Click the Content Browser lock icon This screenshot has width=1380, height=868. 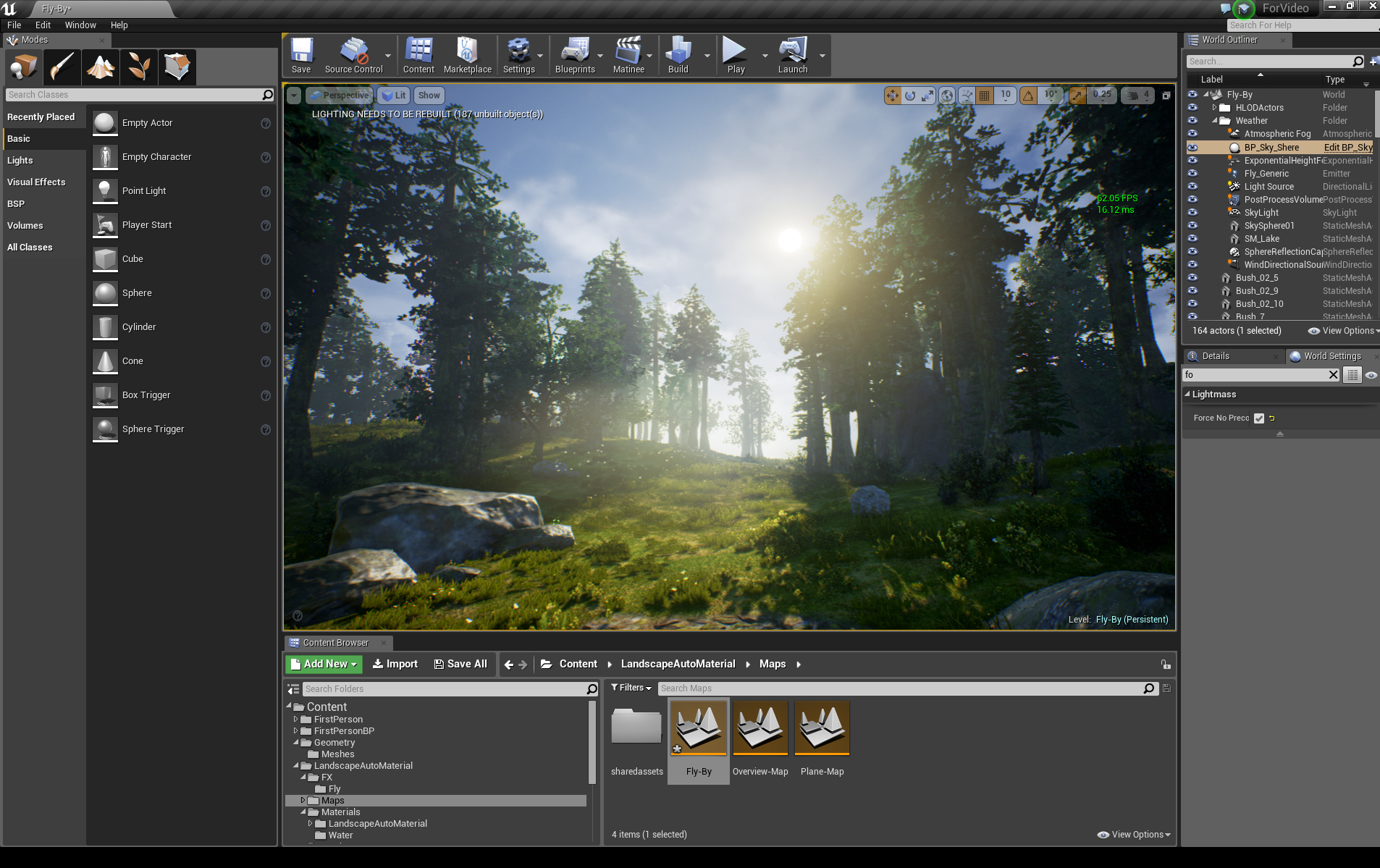click(x=1166, y=665)
